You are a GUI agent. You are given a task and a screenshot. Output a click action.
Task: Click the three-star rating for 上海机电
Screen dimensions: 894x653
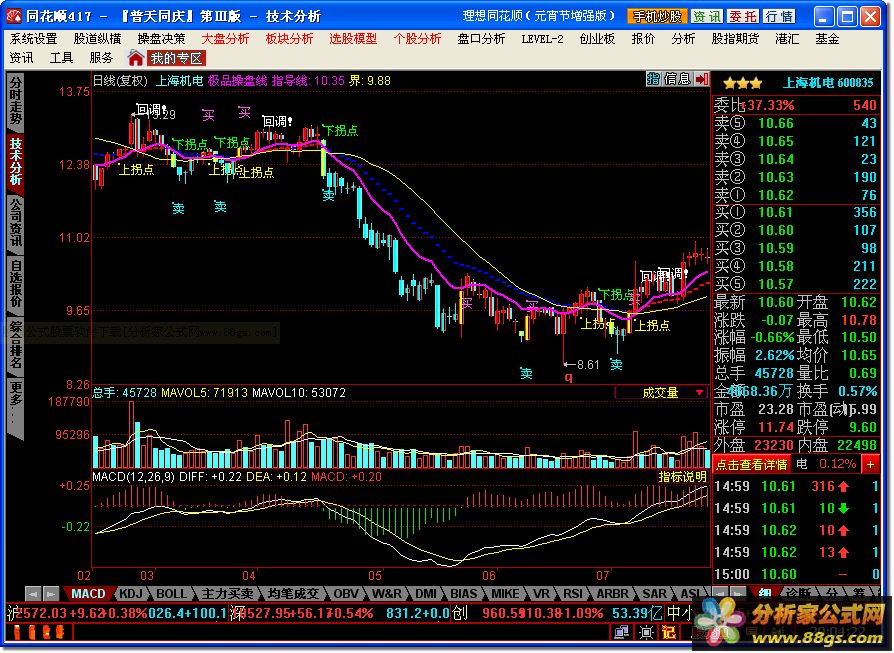(742, 83)
